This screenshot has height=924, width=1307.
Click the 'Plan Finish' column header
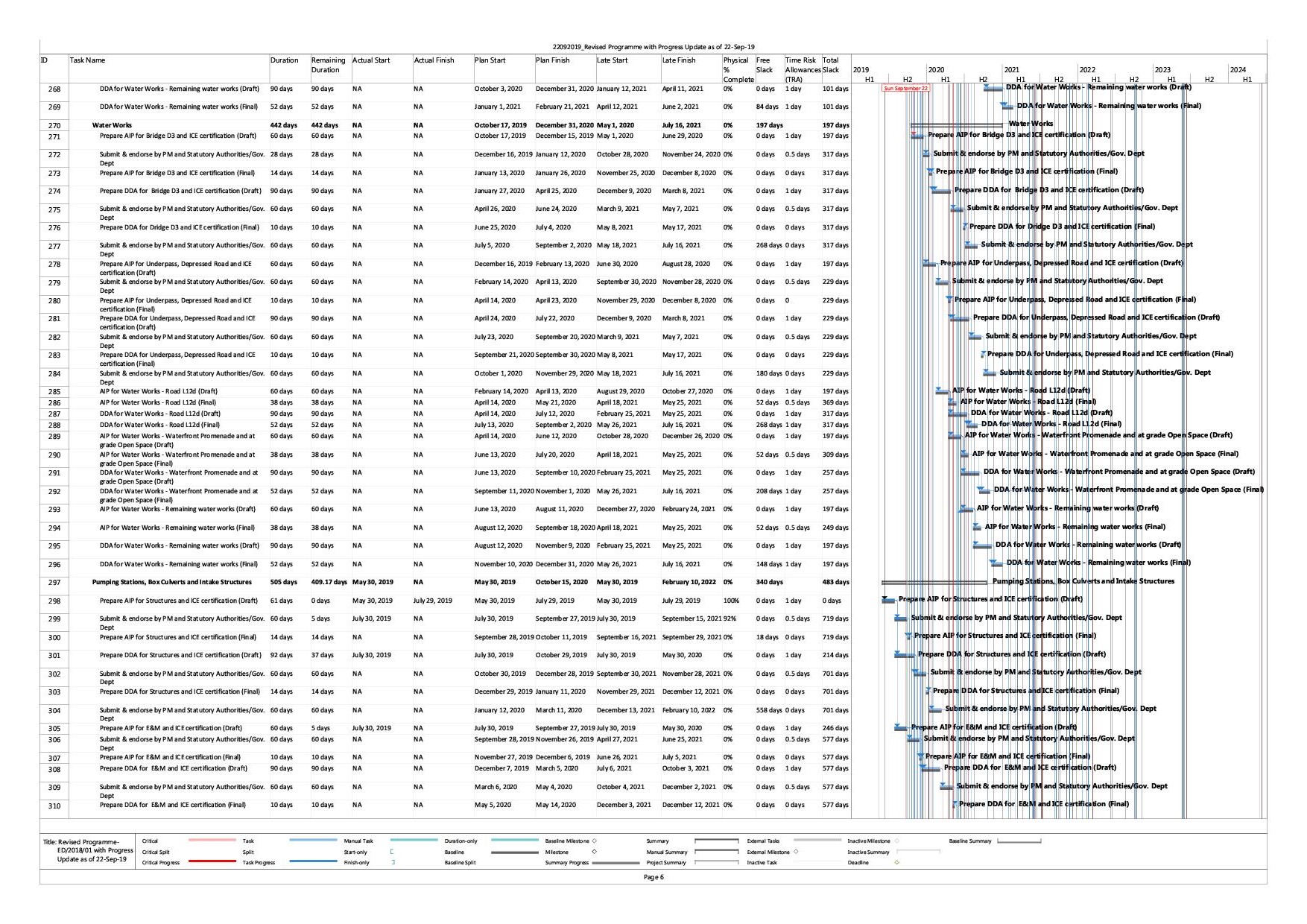click(552, 60)
